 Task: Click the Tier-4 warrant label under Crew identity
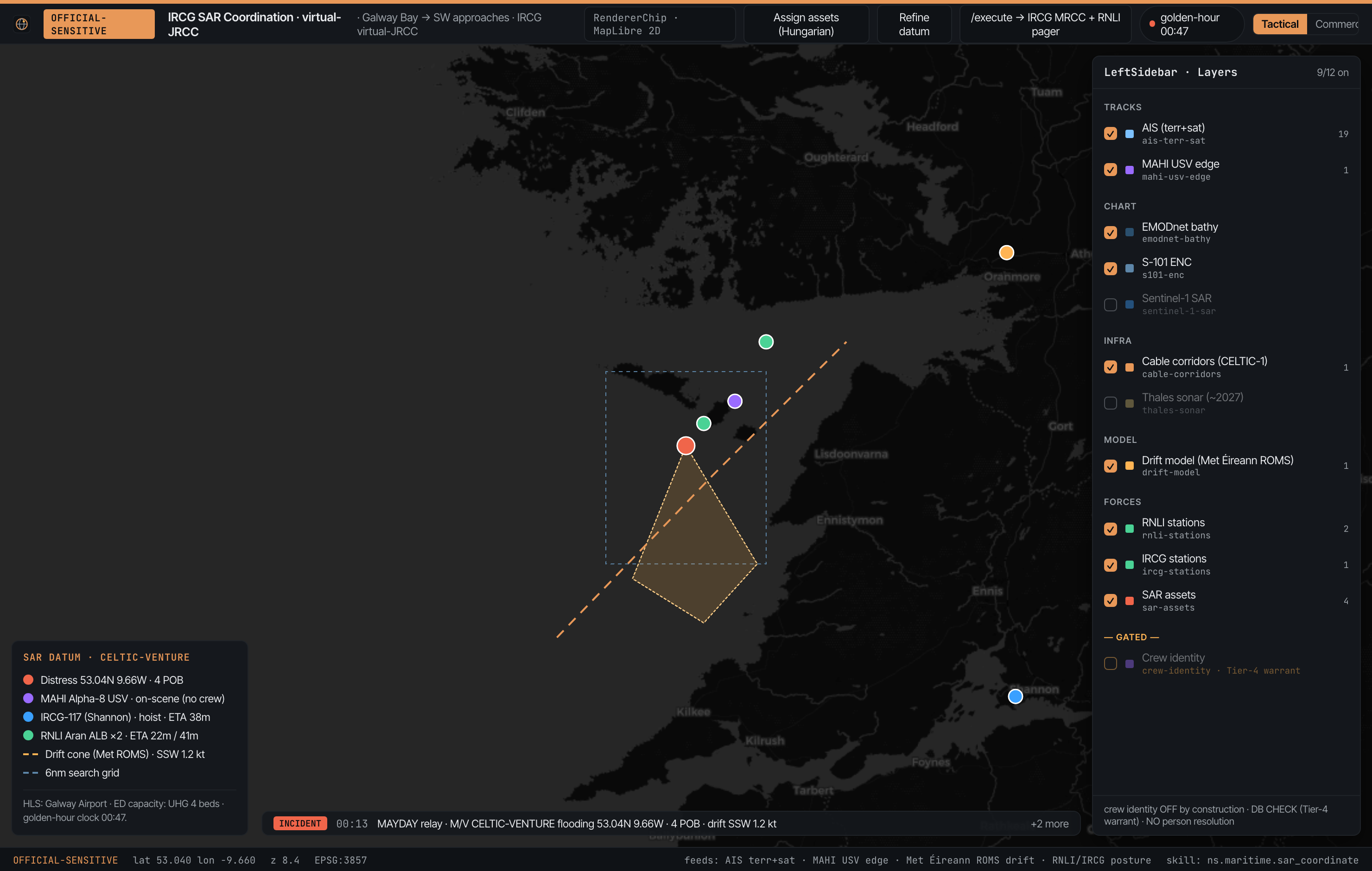coord(1263,671)
